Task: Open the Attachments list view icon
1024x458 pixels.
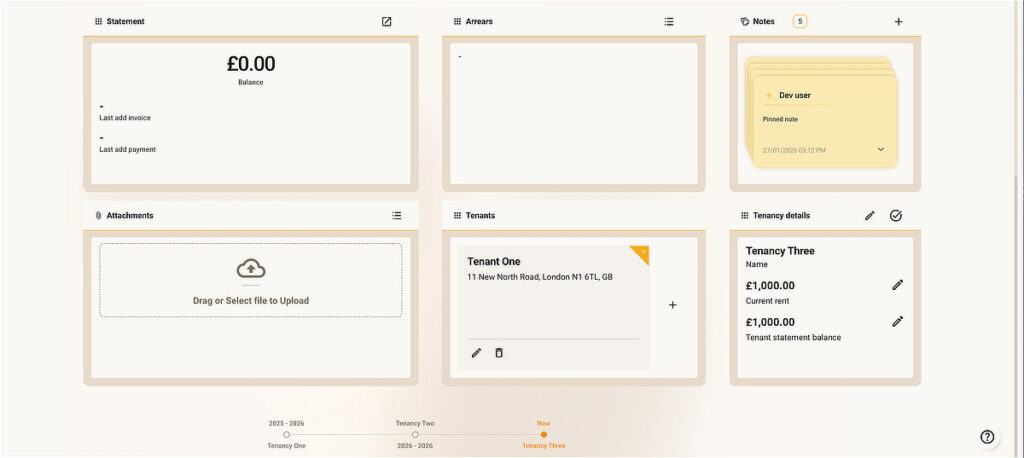Action: tap(397, 215)
